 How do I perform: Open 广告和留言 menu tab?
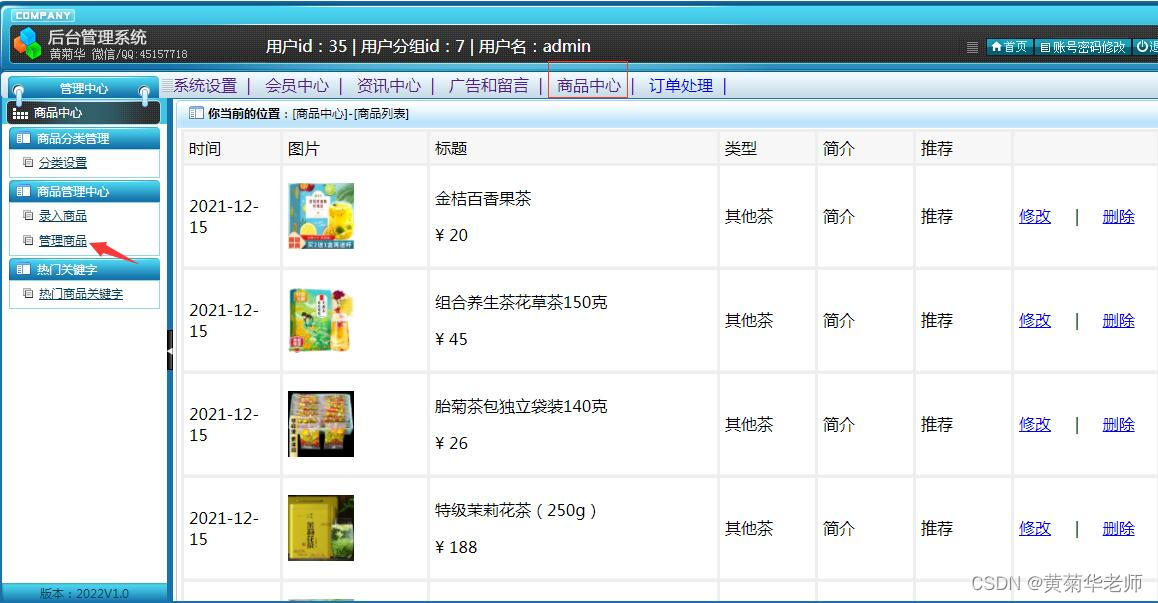(x=489, y=86)
